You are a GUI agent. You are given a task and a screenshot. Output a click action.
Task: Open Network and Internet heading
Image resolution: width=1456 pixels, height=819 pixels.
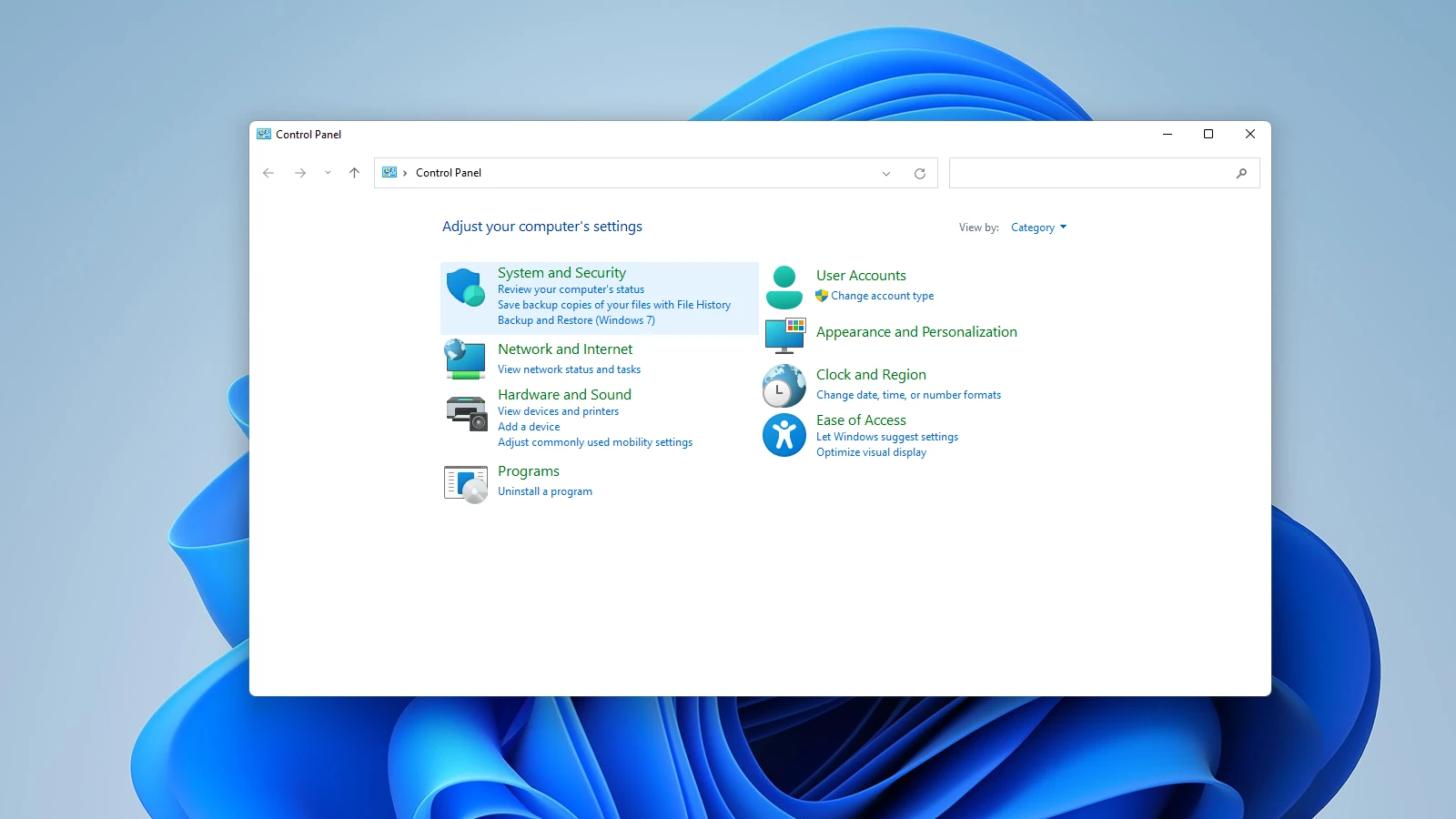click(565, 349)
